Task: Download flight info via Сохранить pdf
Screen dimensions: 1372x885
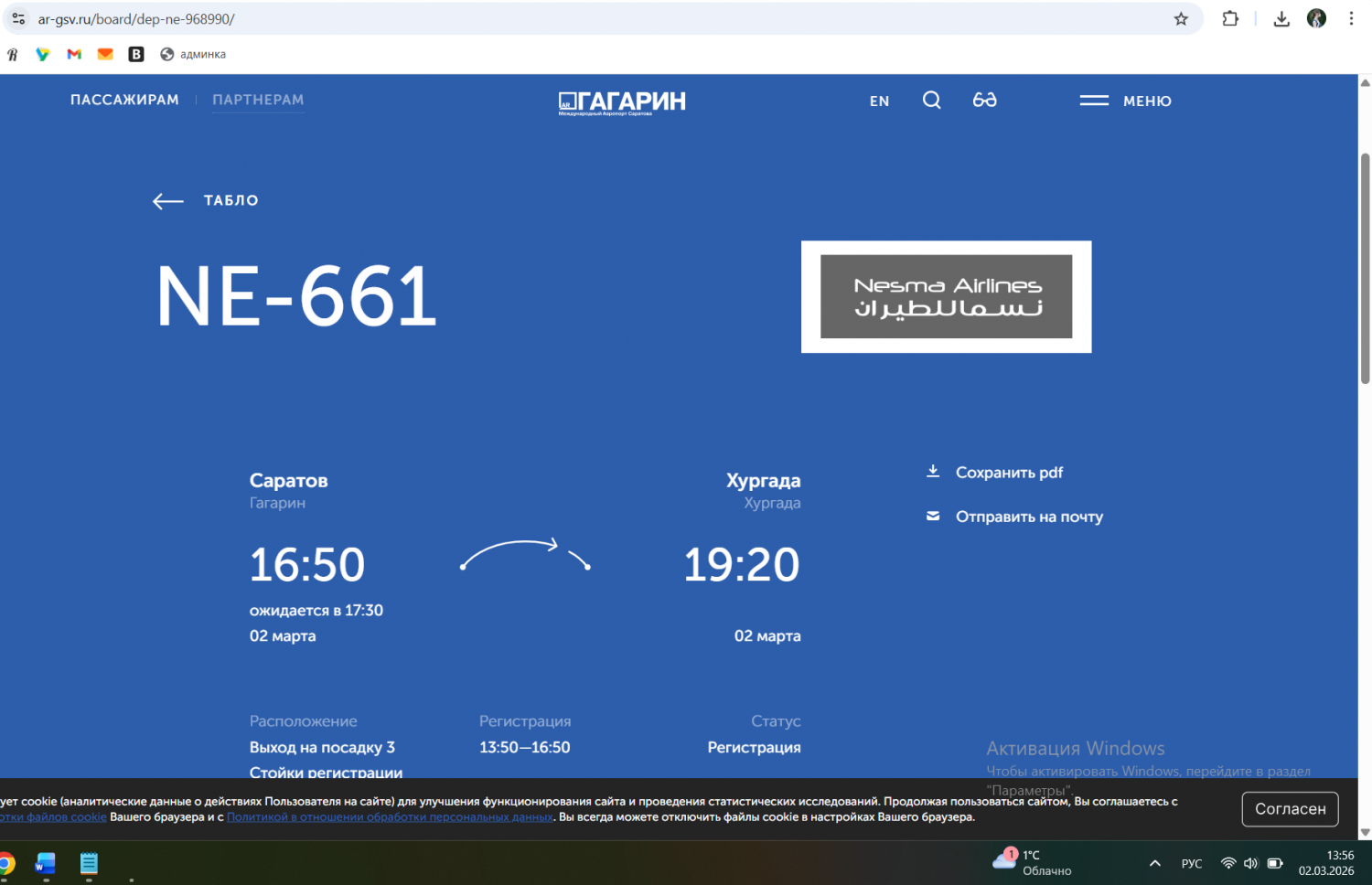Action: pos(1008,473)
